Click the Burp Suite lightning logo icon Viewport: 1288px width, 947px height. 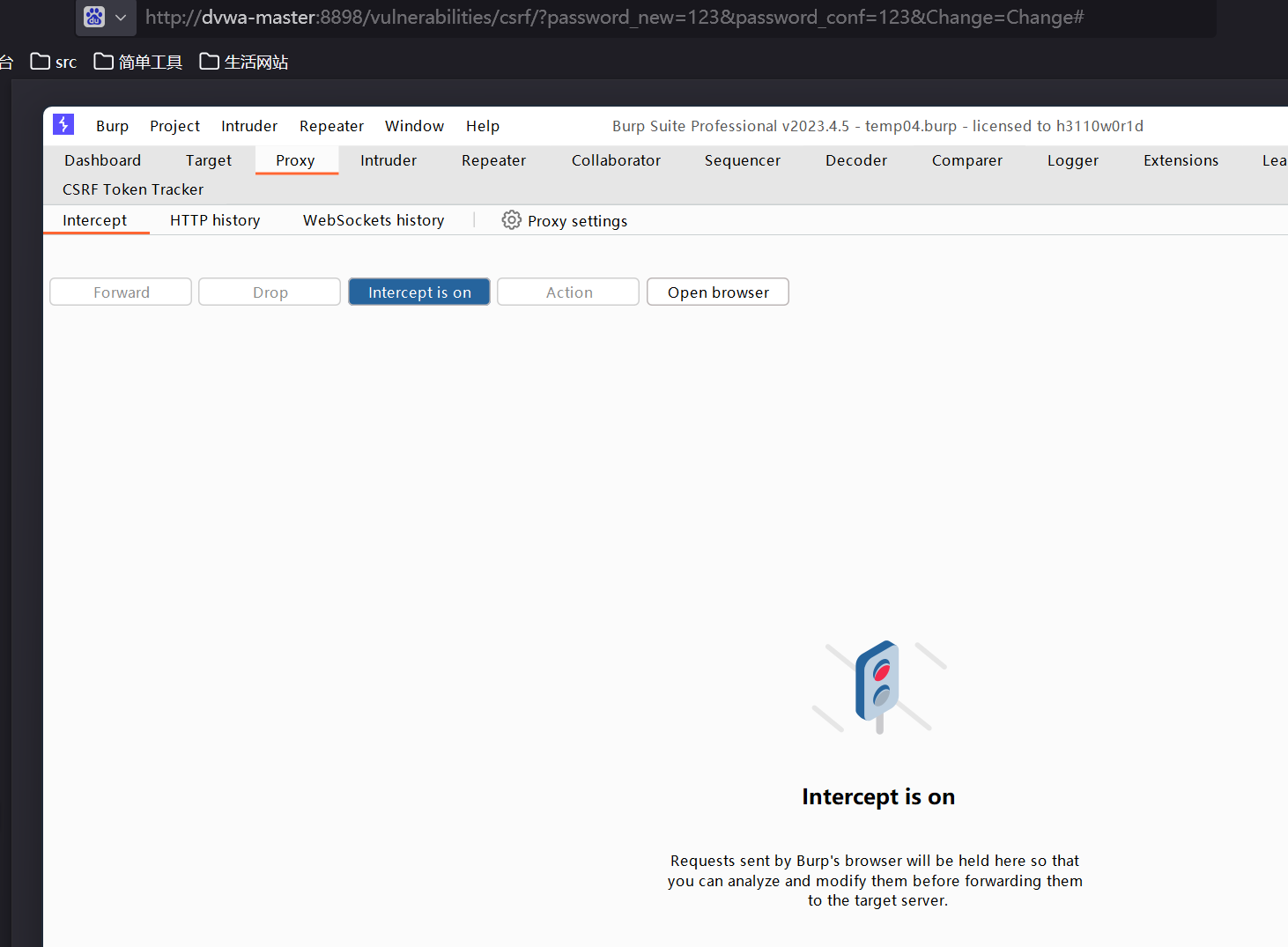63,124
